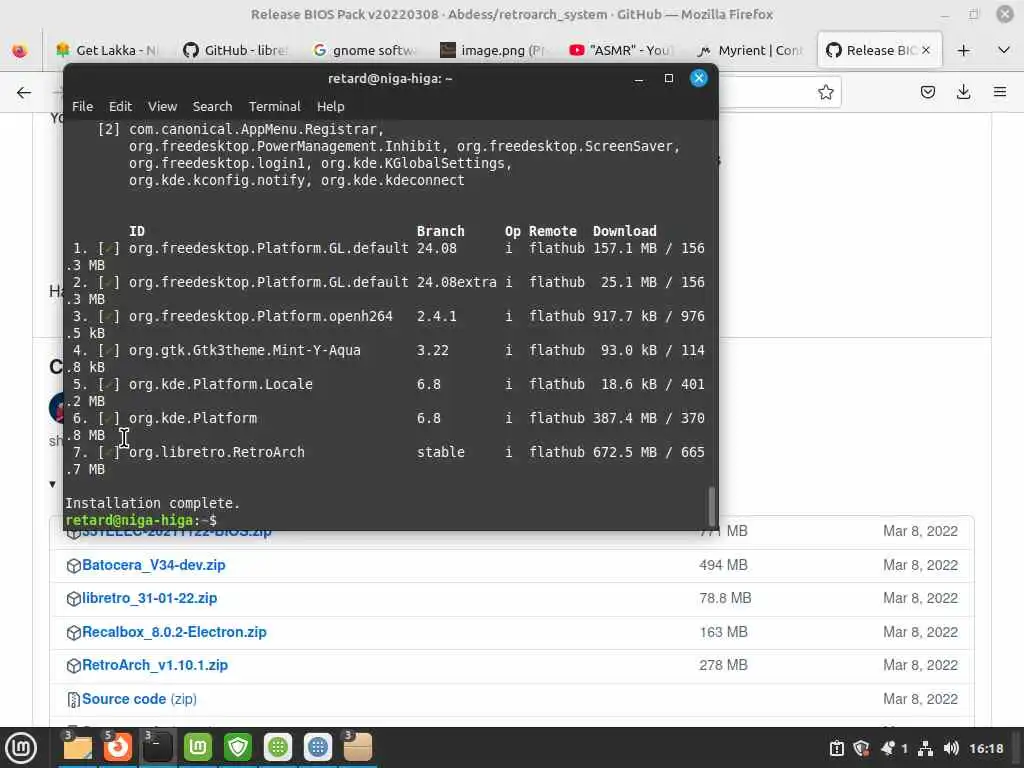Click the volume speaker tray icon

click(x=951, y=748)
